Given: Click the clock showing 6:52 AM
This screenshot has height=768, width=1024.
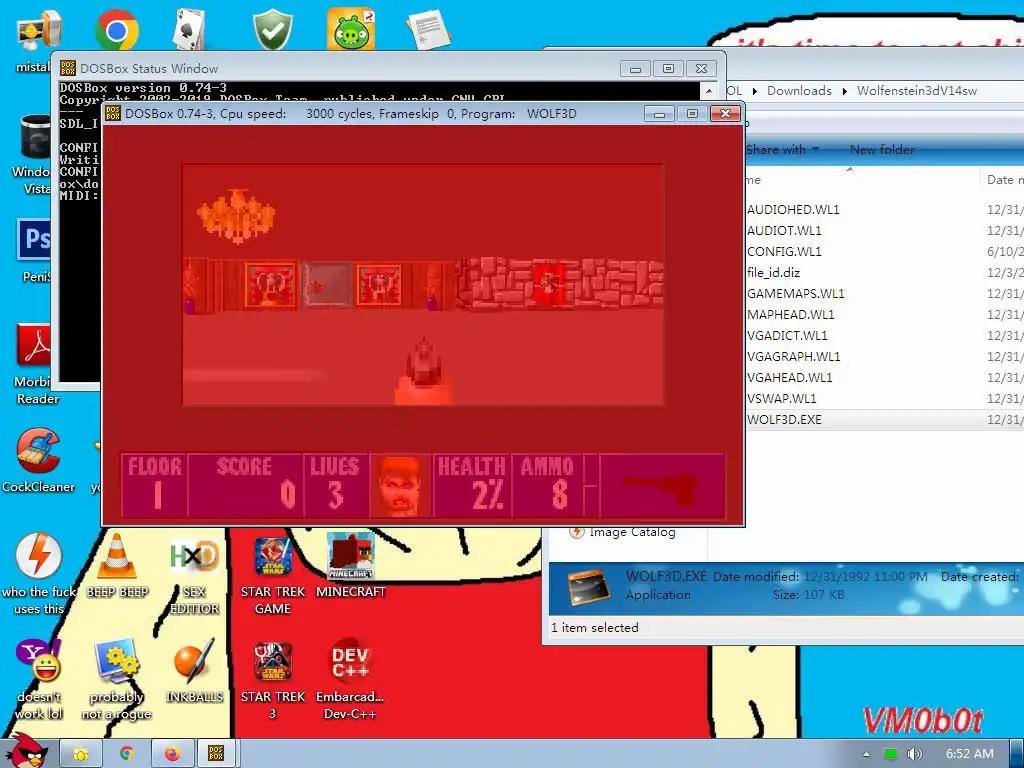Looking at the screenshot, I should click(969, 754).
